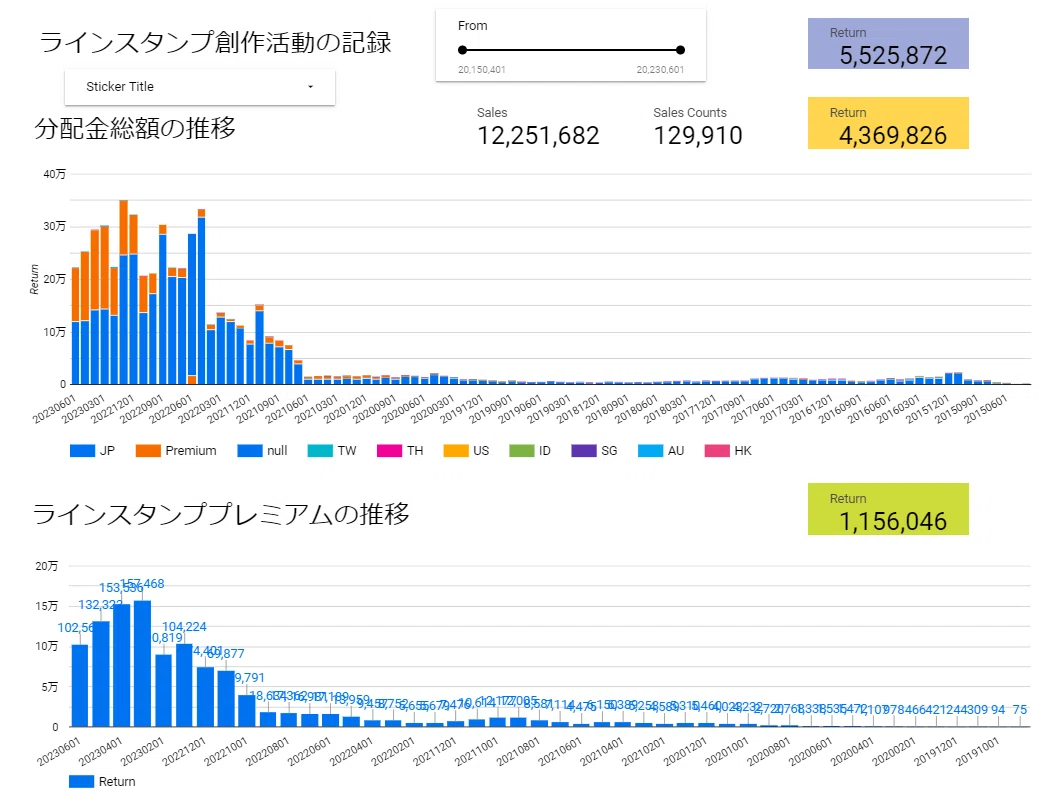
Task: Toggle the AU legend swatch
Action: (x=650, y=451)
